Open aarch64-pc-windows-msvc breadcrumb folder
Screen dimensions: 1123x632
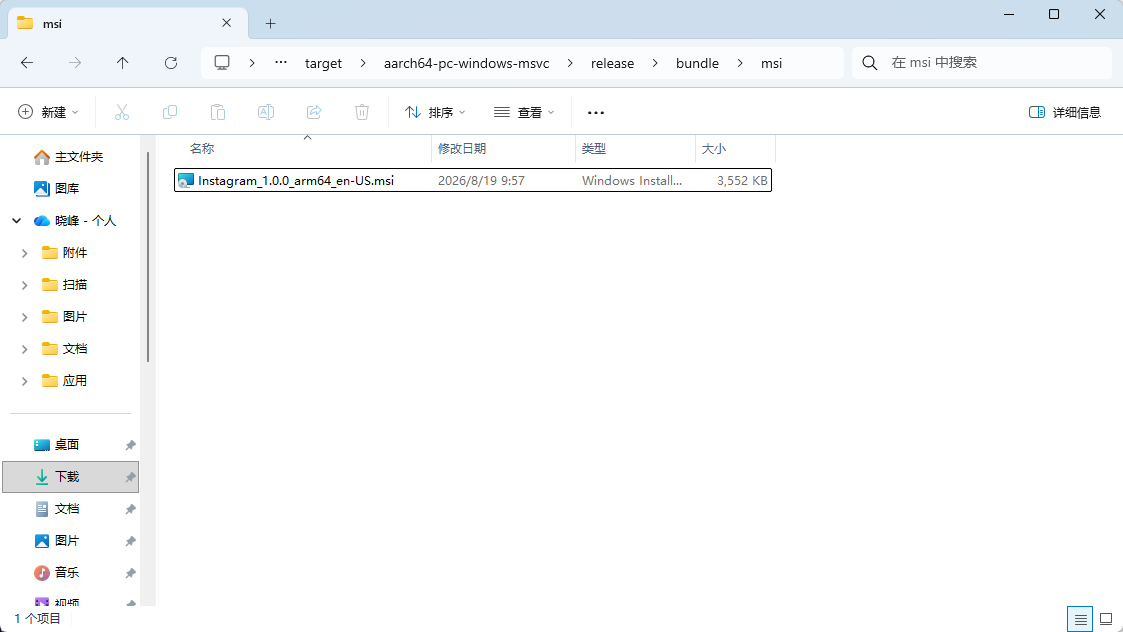466,63
